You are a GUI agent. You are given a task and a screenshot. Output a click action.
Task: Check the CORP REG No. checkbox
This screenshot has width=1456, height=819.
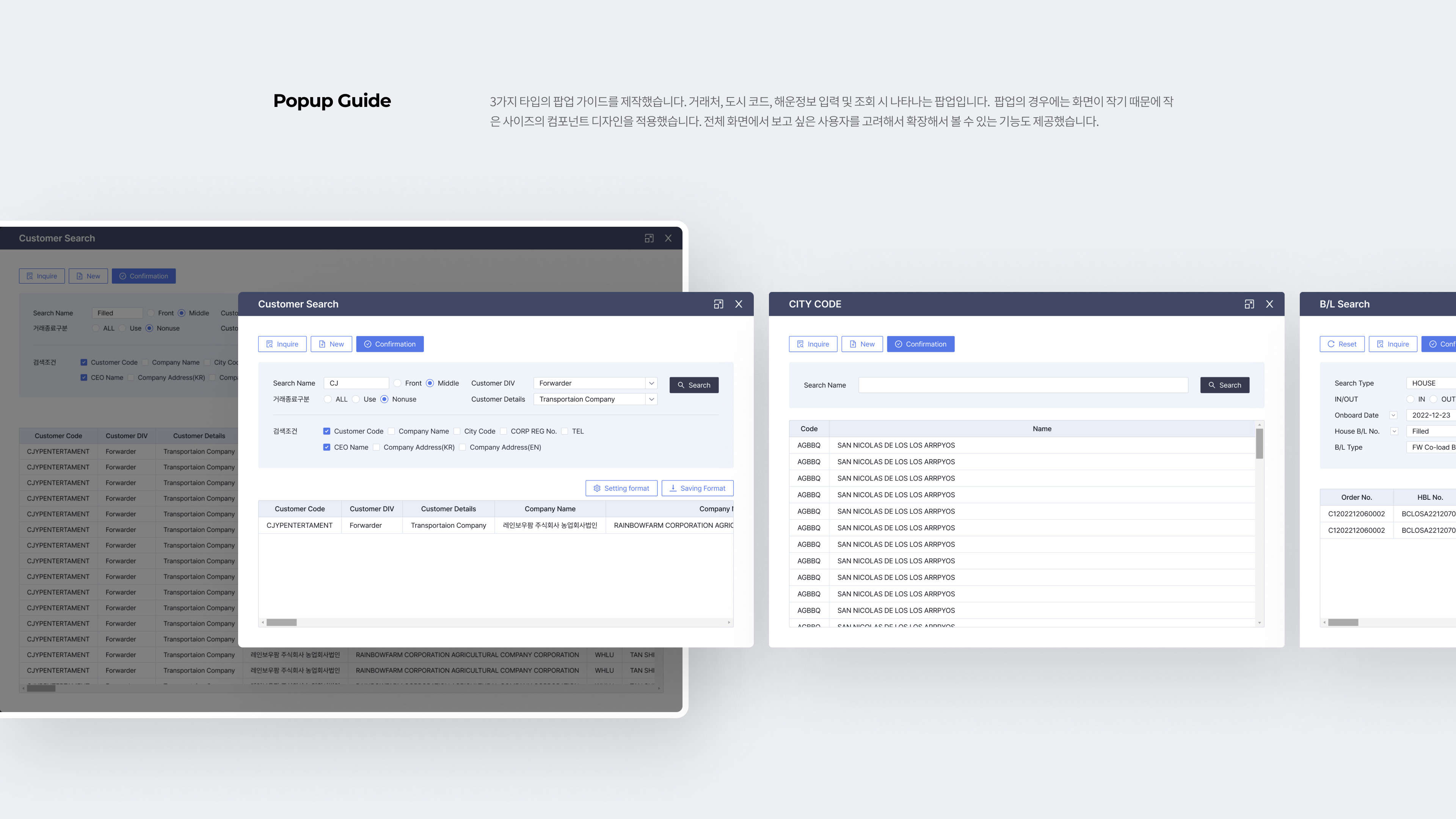tap(503, 431)
